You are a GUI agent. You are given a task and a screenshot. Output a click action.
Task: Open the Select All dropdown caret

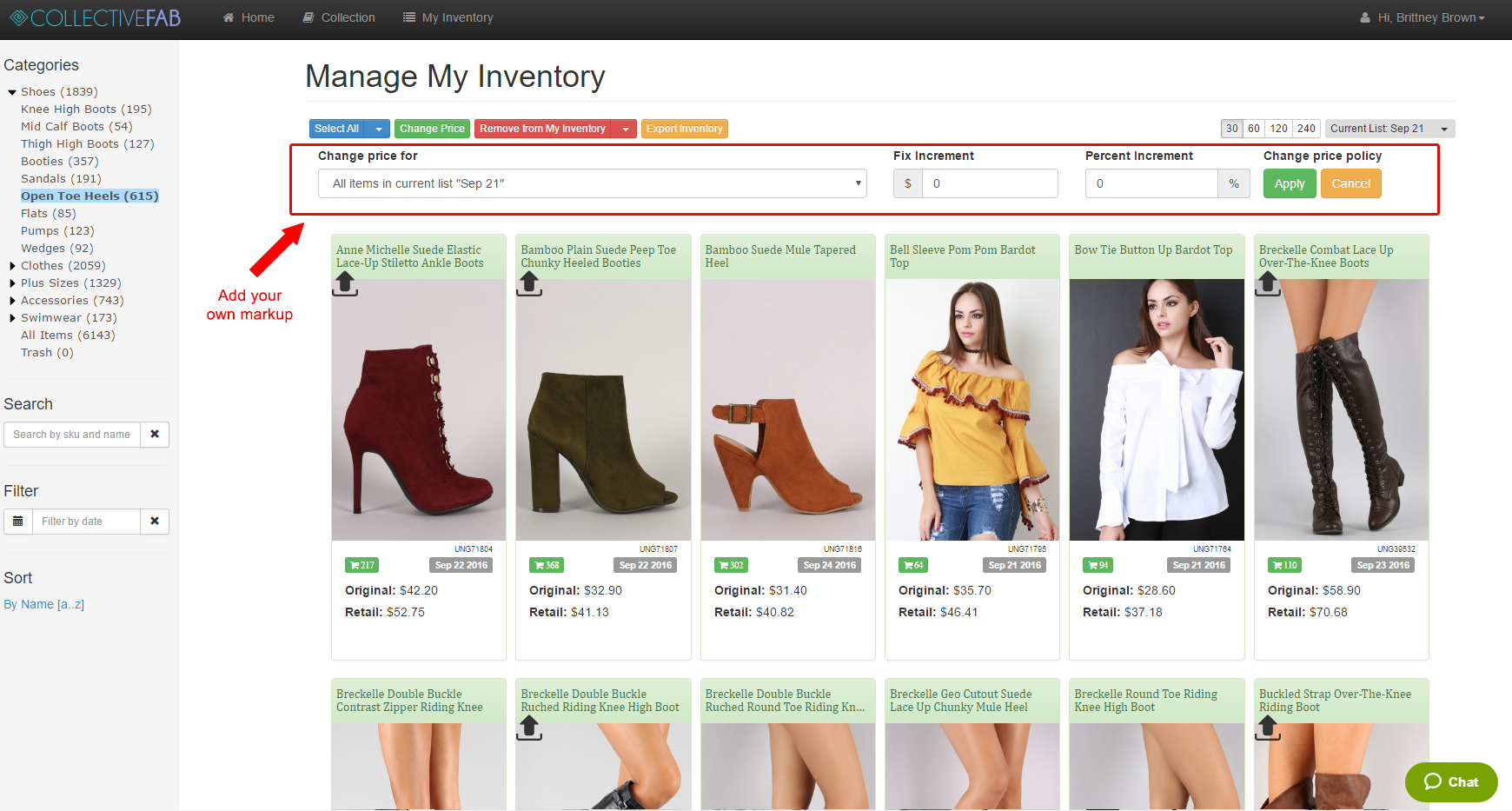[x=379, y=129]
